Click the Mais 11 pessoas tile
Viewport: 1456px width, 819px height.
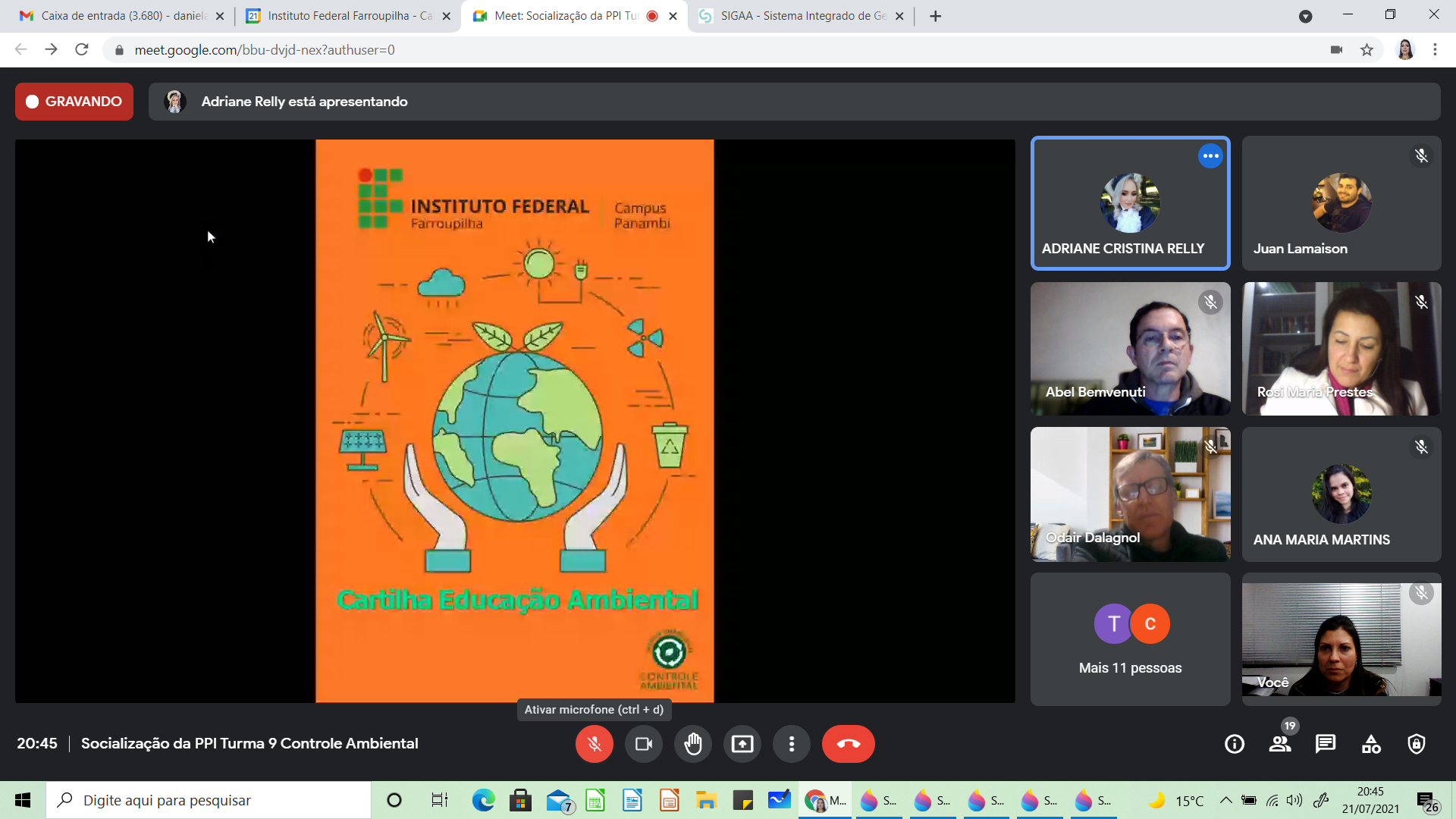(1130, 639)
